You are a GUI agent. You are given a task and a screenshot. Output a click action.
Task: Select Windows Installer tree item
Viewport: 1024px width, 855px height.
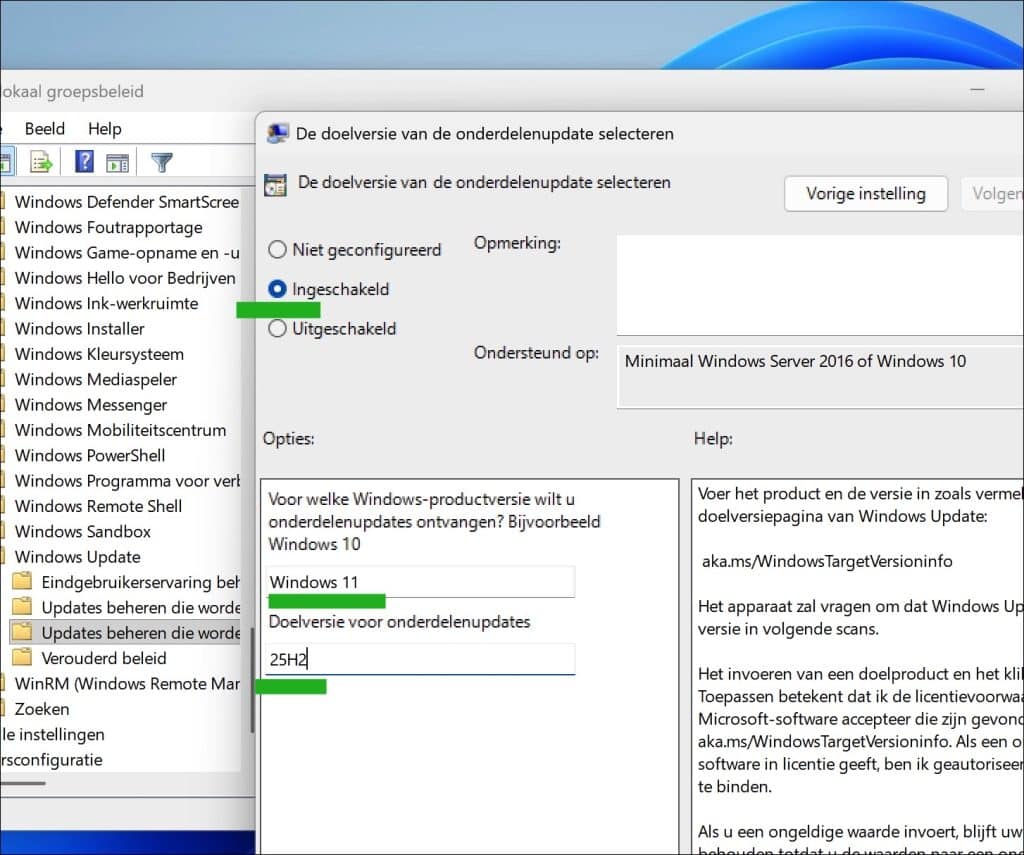(x=79, y=329)
